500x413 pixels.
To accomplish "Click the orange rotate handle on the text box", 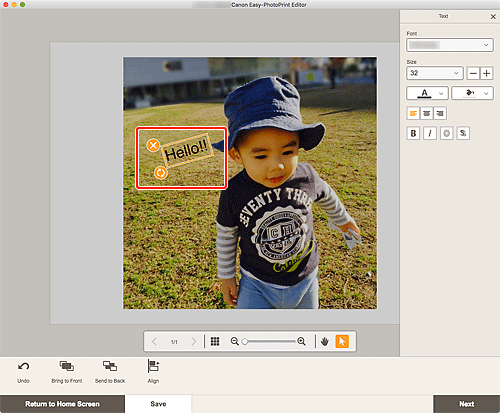I will click(161, 173).
